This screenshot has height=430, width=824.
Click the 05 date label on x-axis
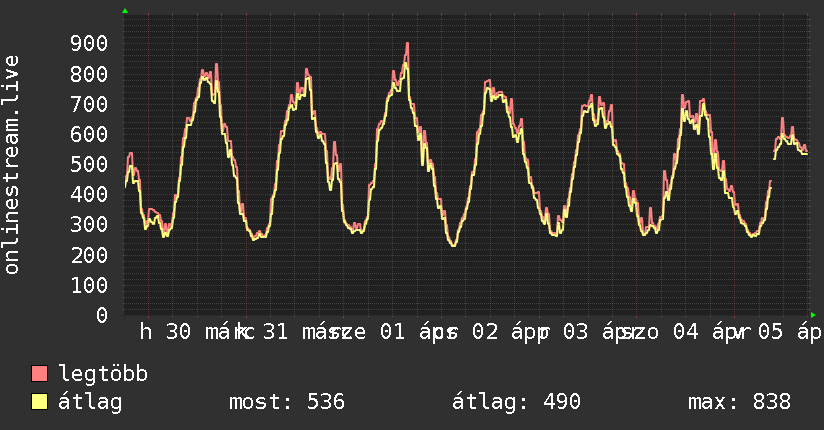pyautogui.click(x=770, y=332)
